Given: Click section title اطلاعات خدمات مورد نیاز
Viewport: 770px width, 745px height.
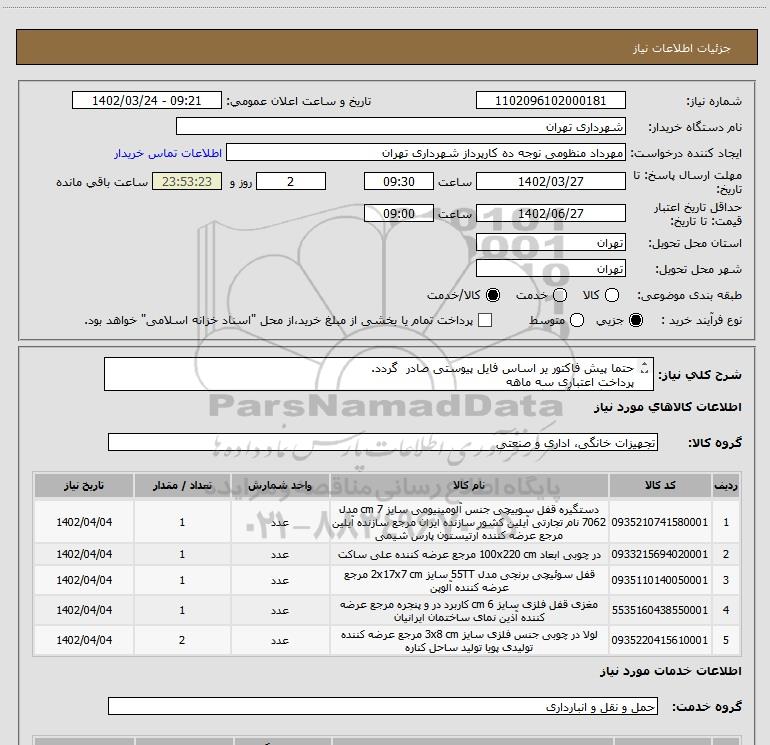Looking at the screenshot, I should (671, 671).
